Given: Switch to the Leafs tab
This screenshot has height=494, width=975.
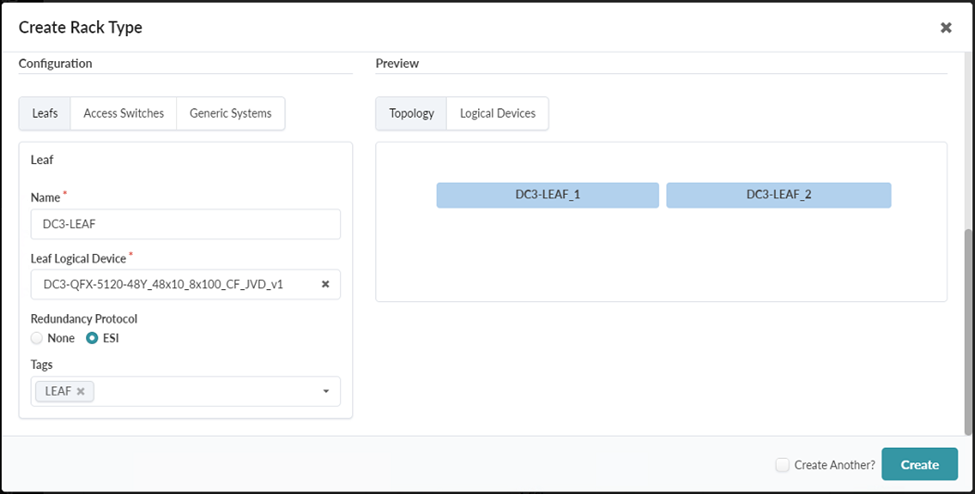Looking at the screenshot, I should (x=45, y=113).
